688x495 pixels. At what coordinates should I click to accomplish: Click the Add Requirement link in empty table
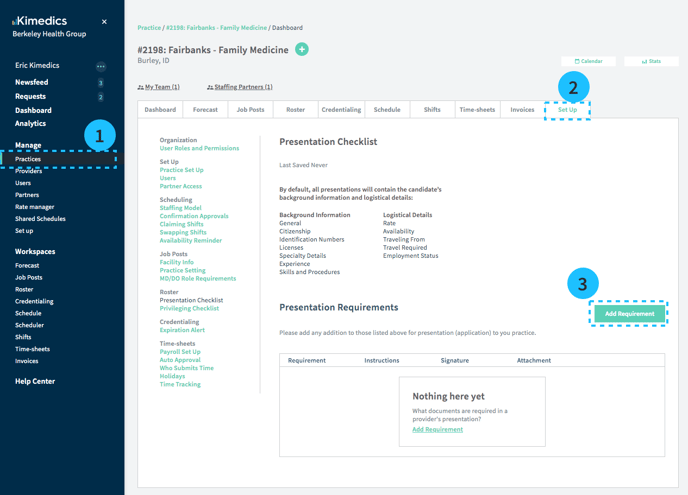click(x=437, y=429)
